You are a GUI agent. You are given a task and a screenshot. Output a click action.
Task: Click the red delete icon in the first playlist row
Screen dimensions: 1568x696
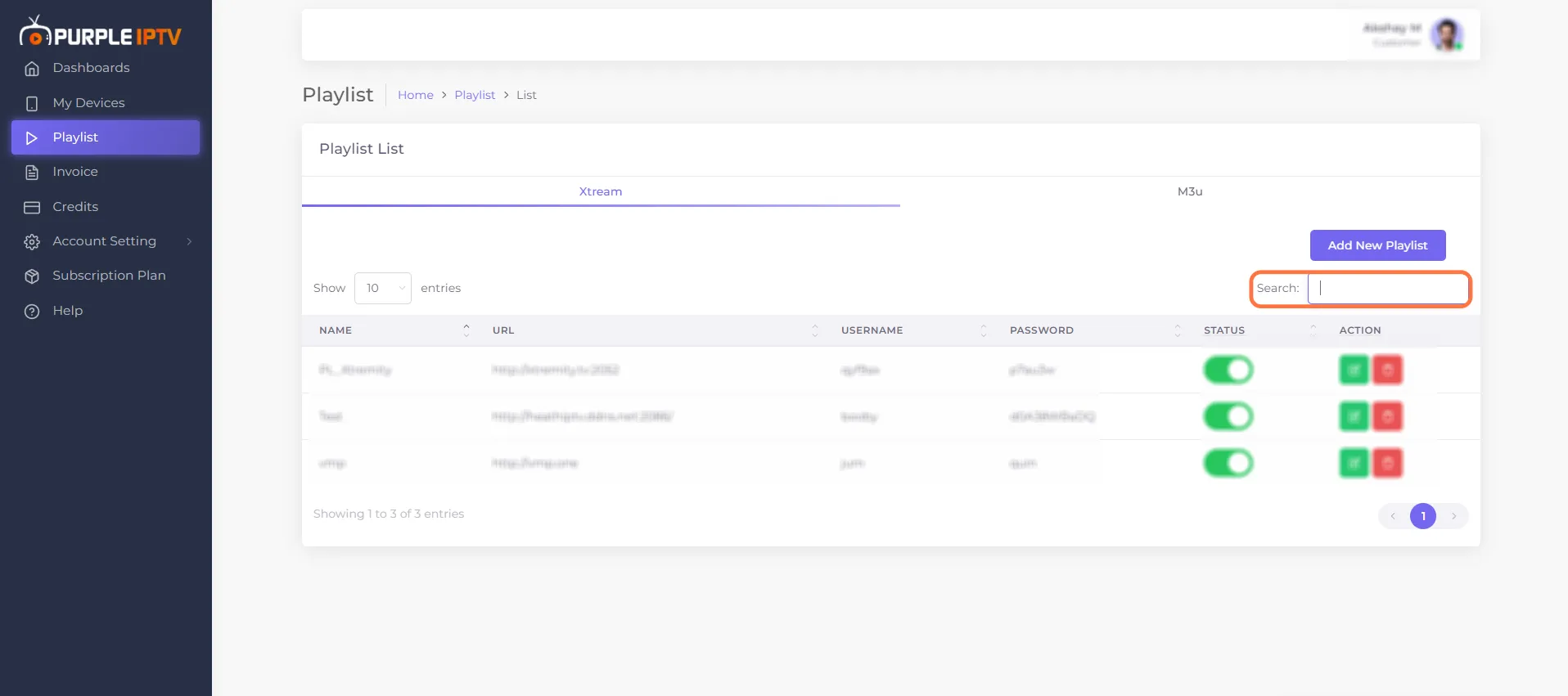[x=1387, y=370]
